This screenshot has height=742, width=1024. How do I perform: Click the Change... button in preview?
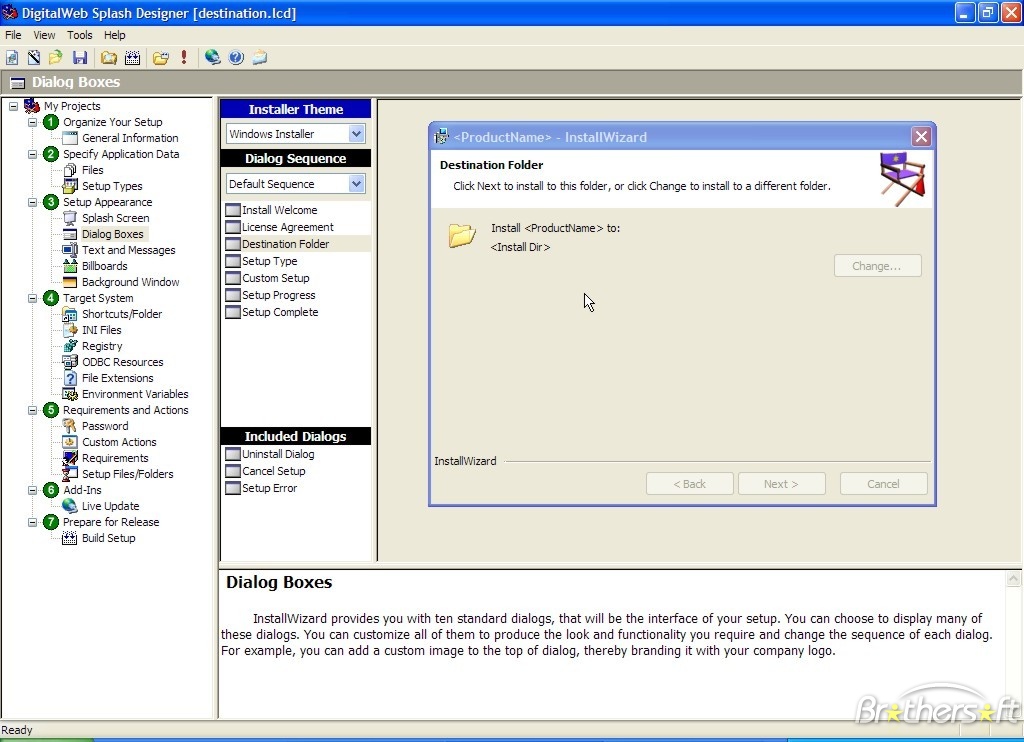[x=877, y=266]
